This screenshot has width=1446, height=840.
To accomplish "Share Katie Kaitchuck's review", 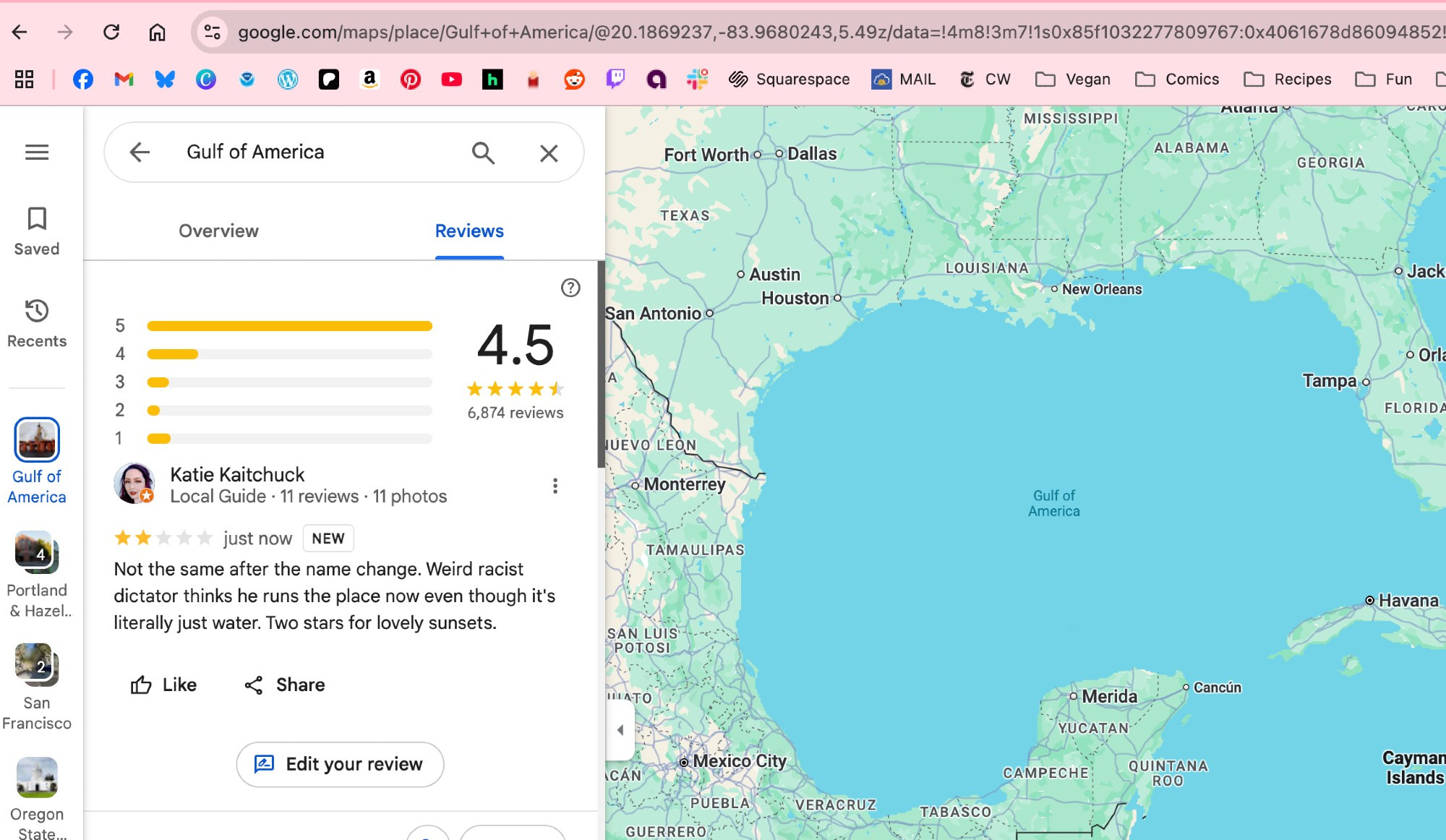I will point(284,685).
